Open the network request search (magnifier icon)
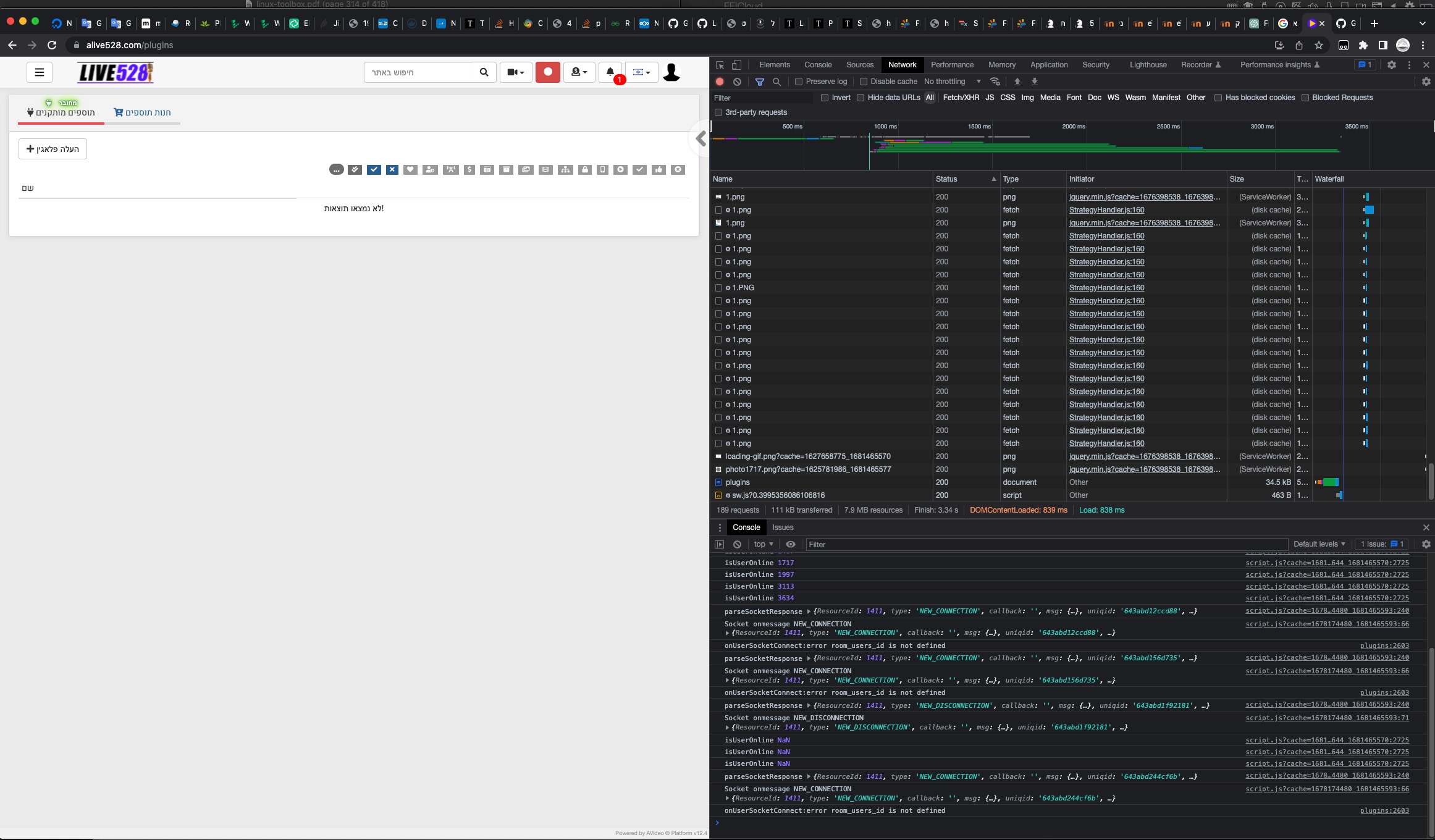Image resolution: width=1435 pixels, height=840 pixels. click(x=777, y=82)
